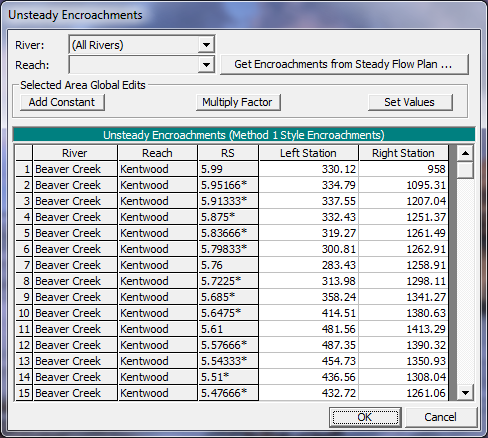
Task: Click the Set Values button
Action: pyautogui.click(x=410, y=102)
